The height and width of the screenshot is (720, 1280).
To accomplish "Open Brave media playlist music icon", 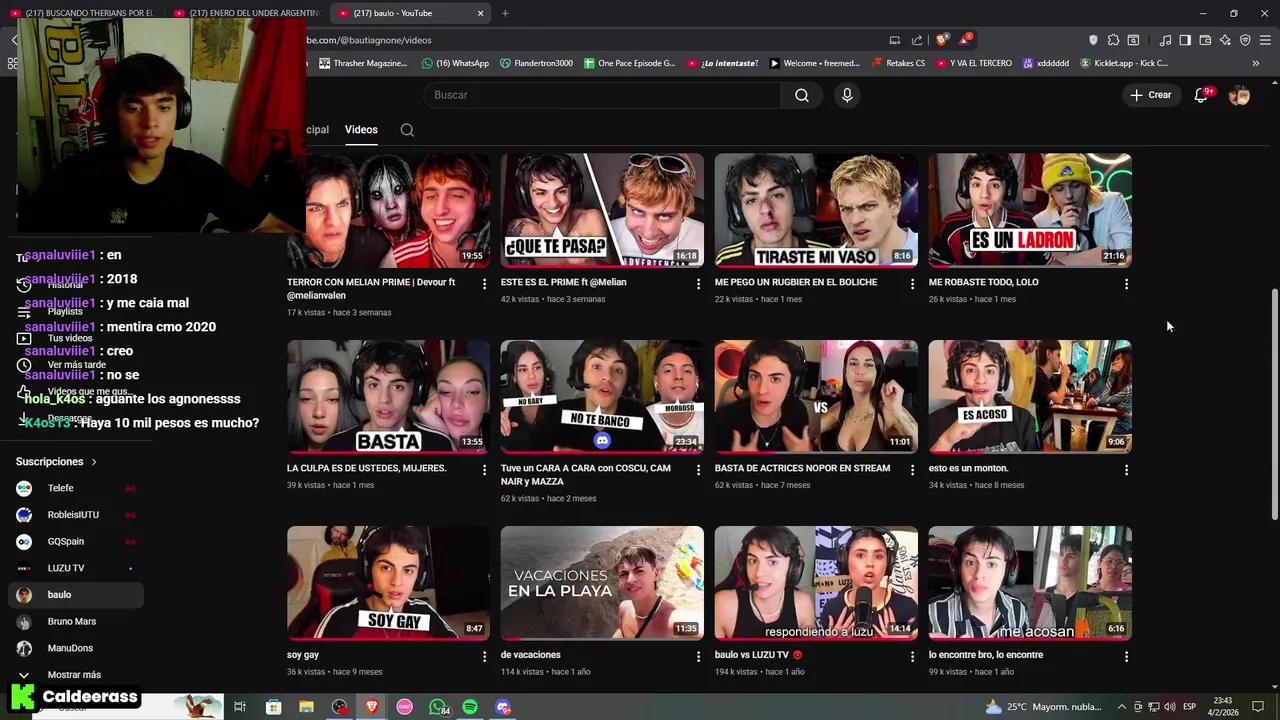I will [x=1165, y=40].
